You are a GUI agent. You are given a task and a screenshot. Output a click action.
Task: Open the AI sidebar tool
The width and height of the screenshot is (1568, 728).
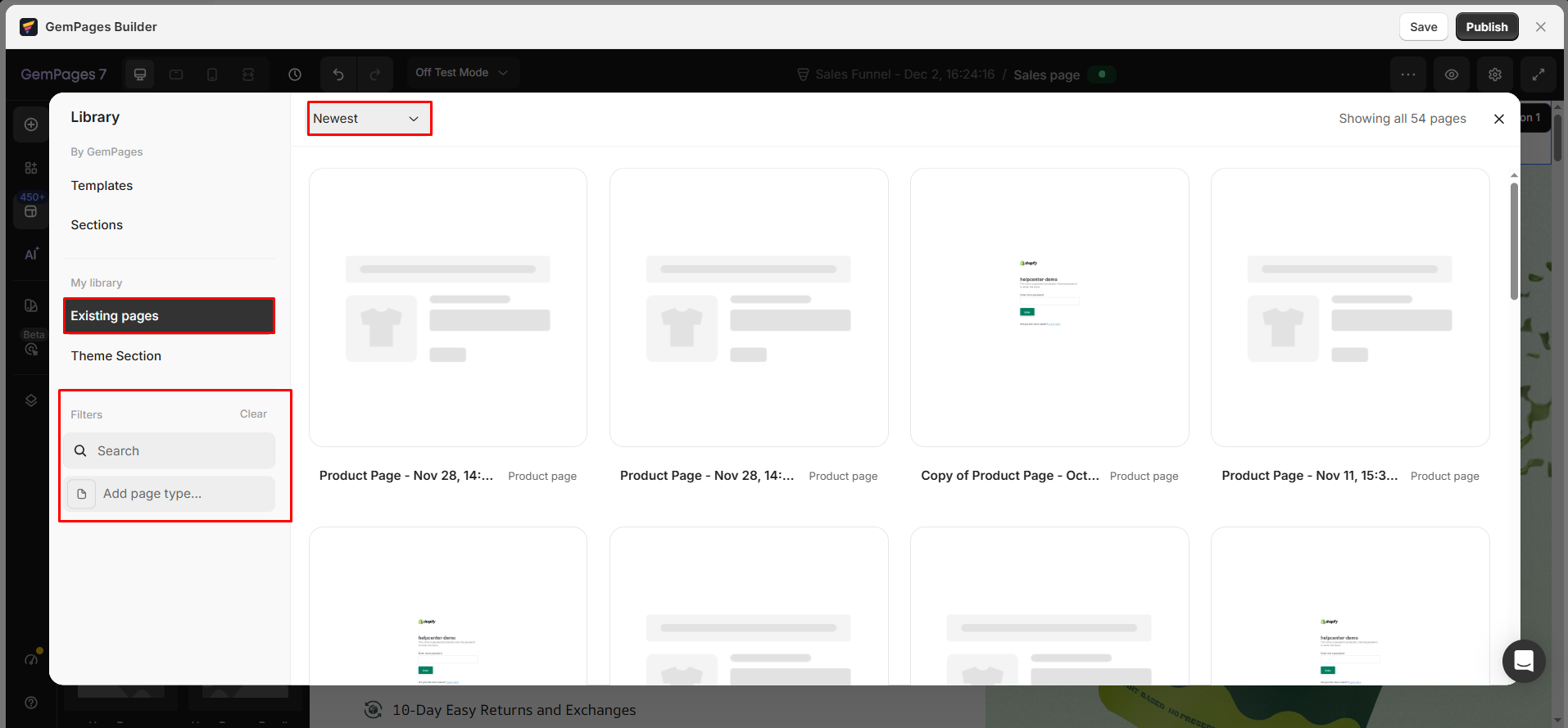point(31,254)
